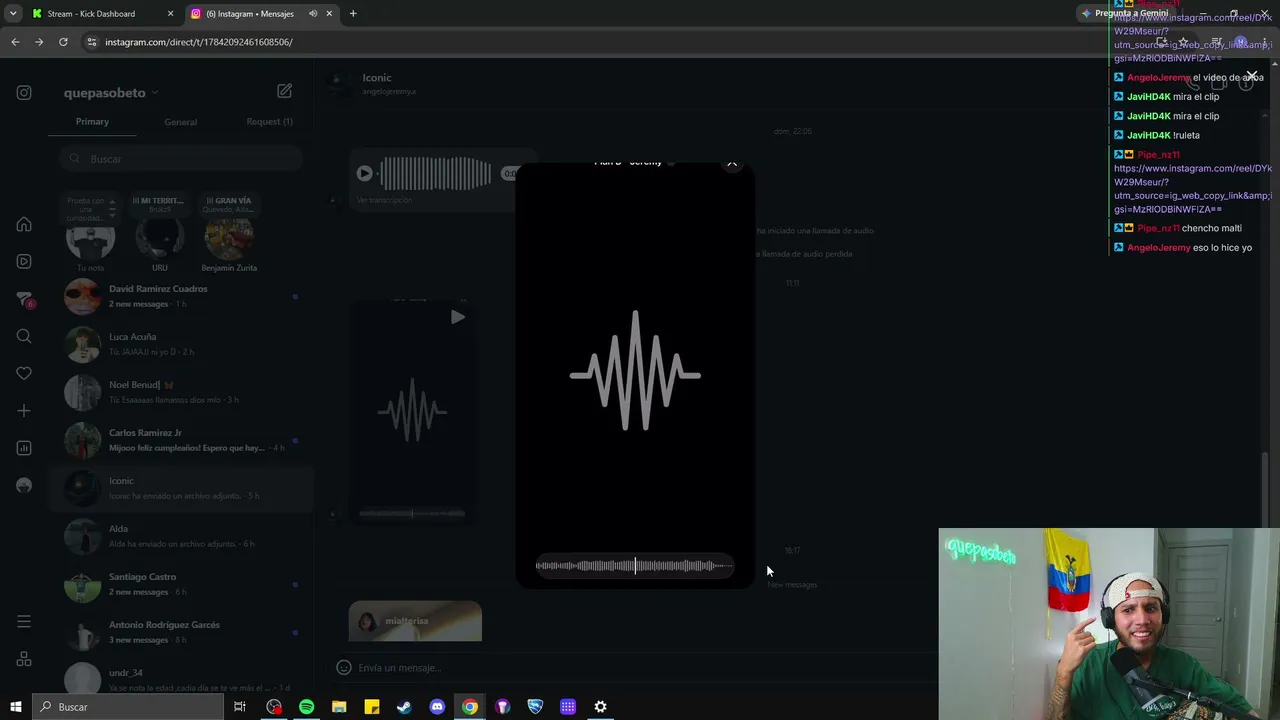Click the instagram.com address bar

[x=600, y=42]
